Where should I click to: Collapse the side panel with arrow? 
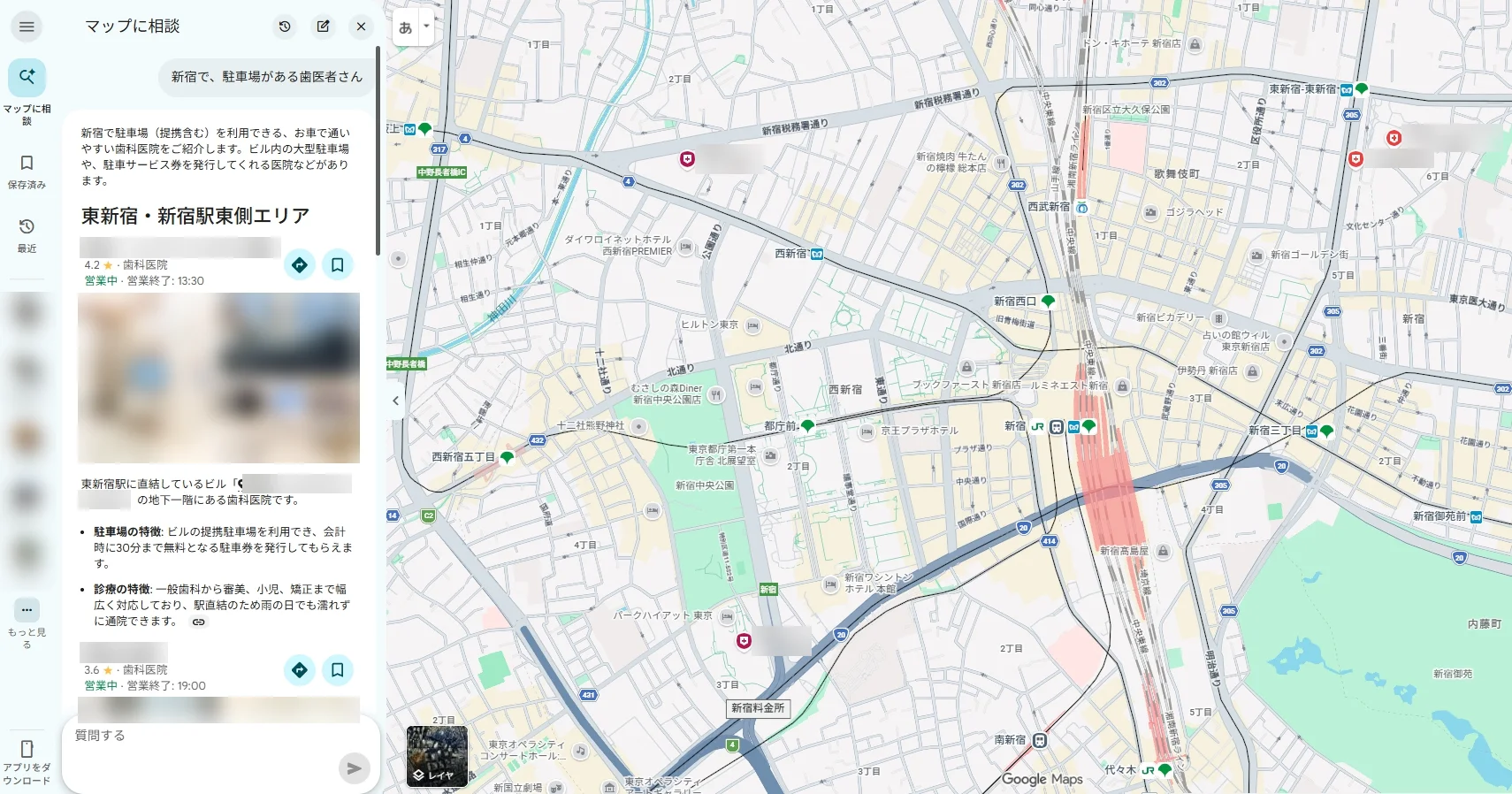click(395, 401)
